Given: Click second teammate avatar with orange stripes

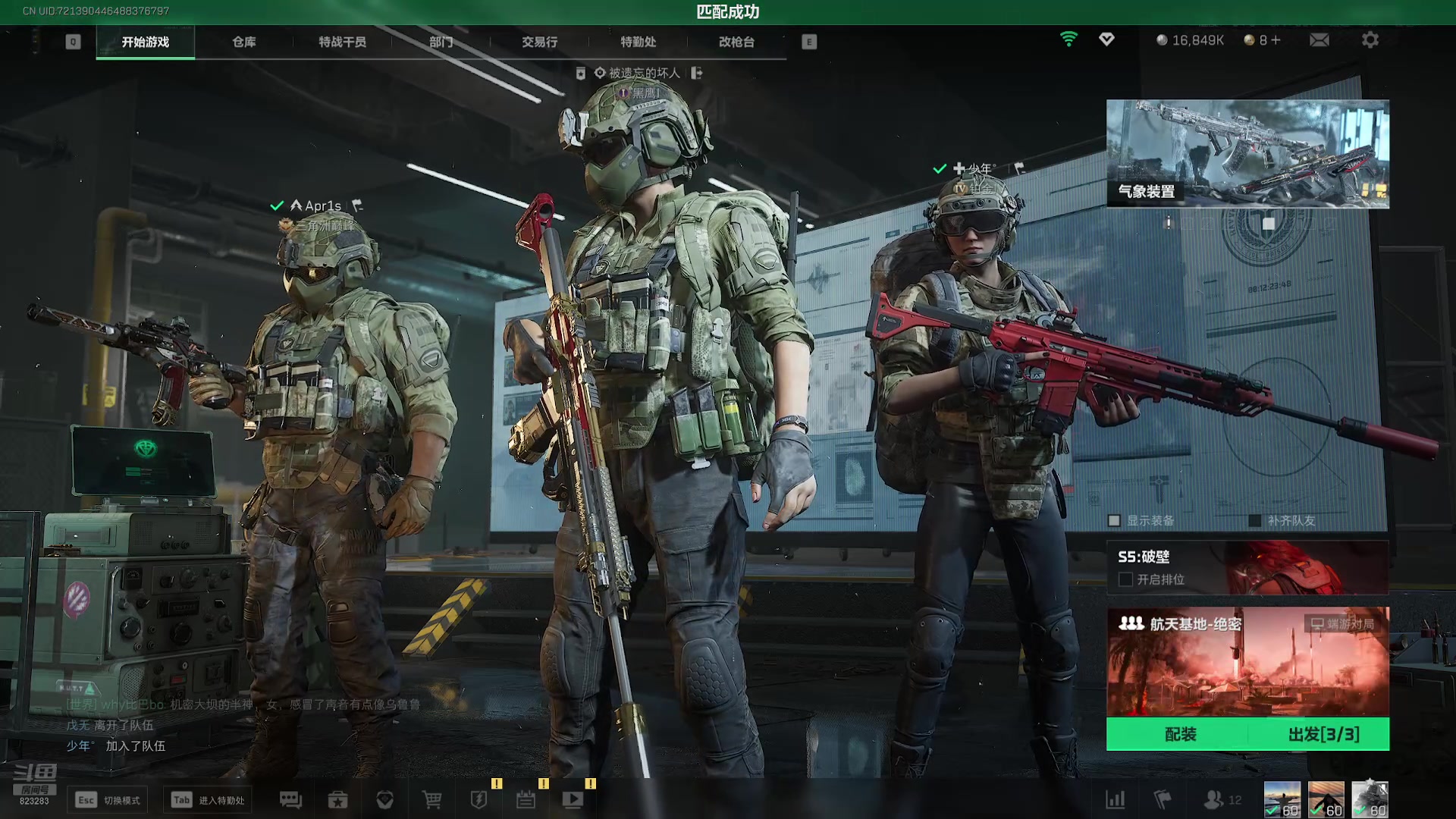Looking at the screenshot, I should pyautogui.click(x=1326, y=799).
